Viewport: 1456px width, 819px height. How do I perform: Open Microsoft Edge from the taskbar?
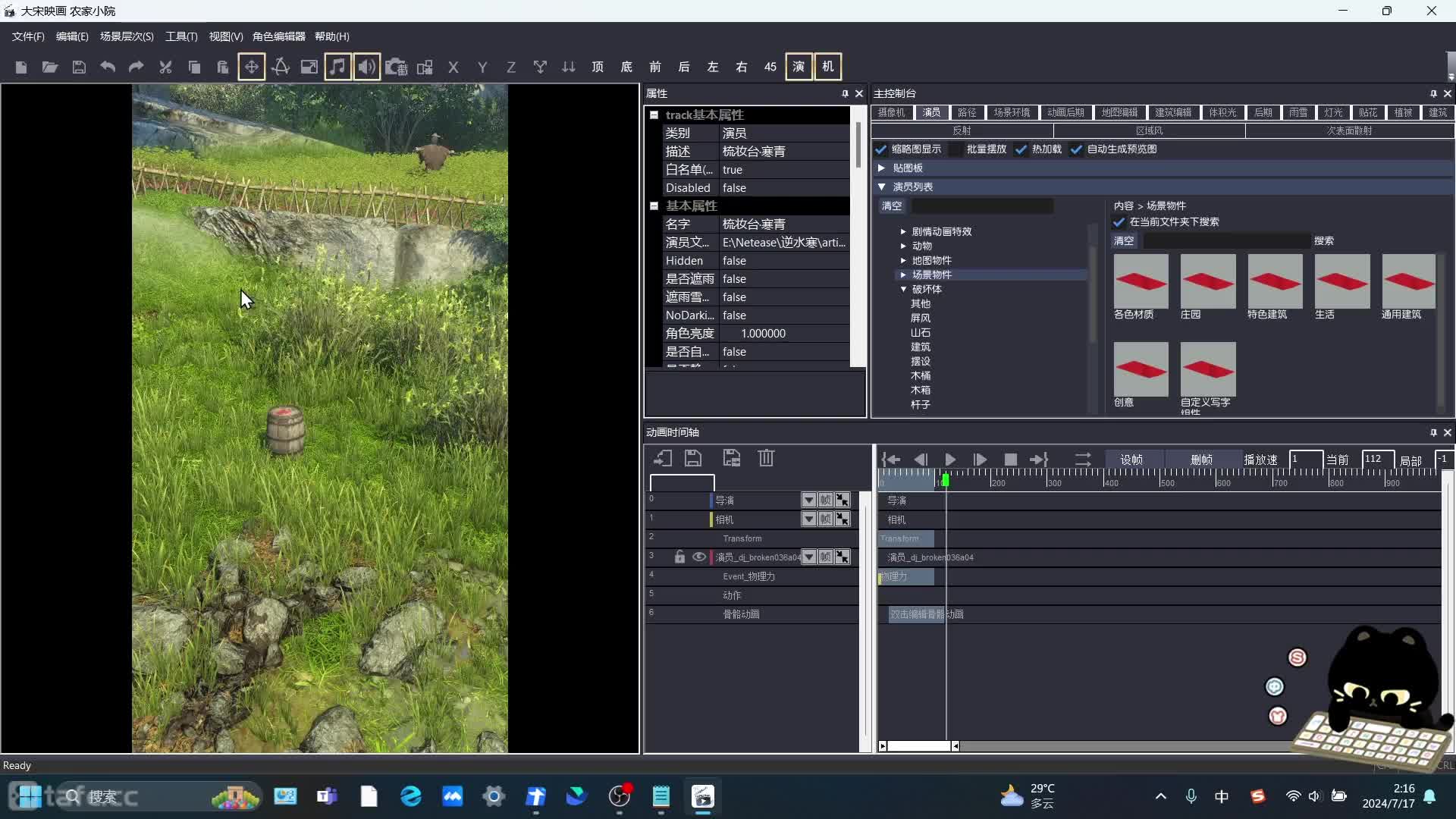point(411,796)
